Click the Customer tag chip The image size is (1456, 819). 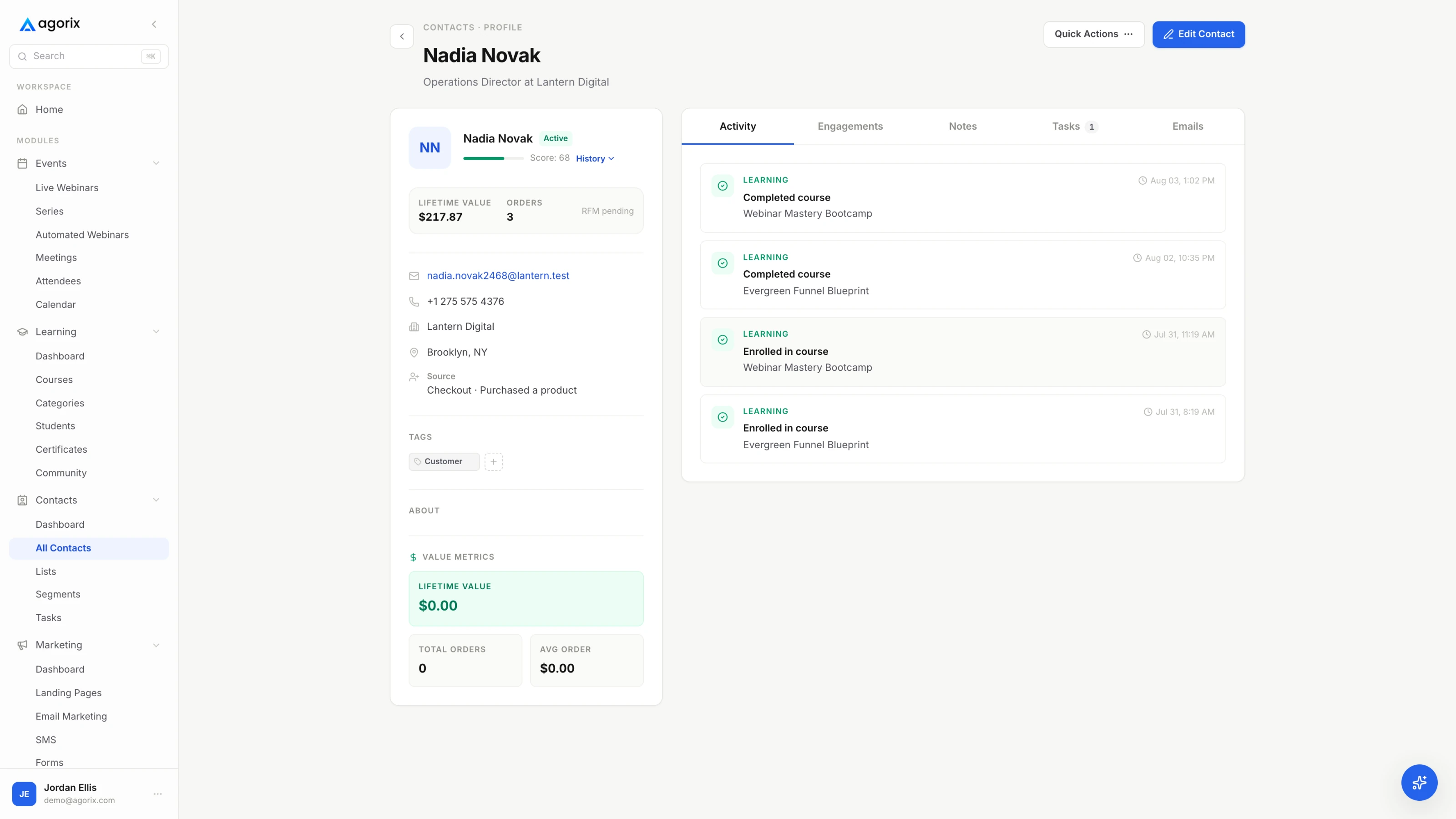pyautogui.click(x=444, y=462)
